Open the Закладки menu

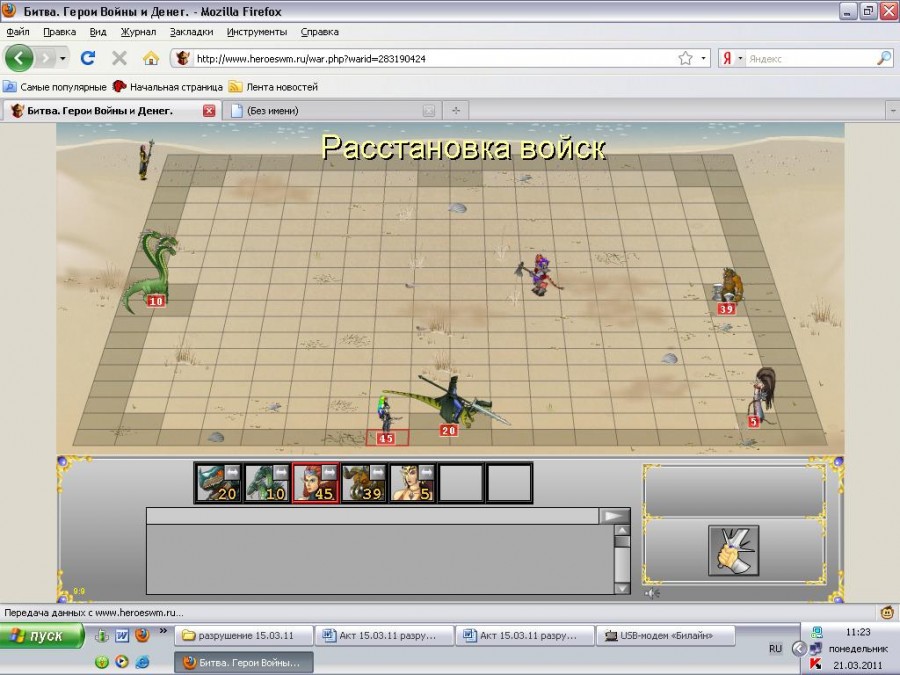pos(191,32)
